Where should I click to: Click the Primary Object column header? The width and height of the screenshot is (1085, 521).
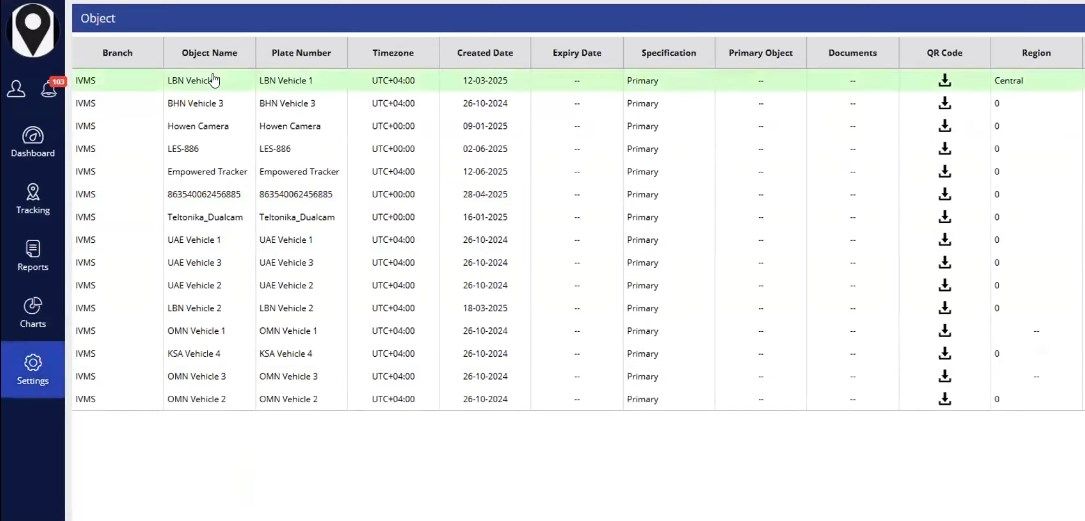760,53
